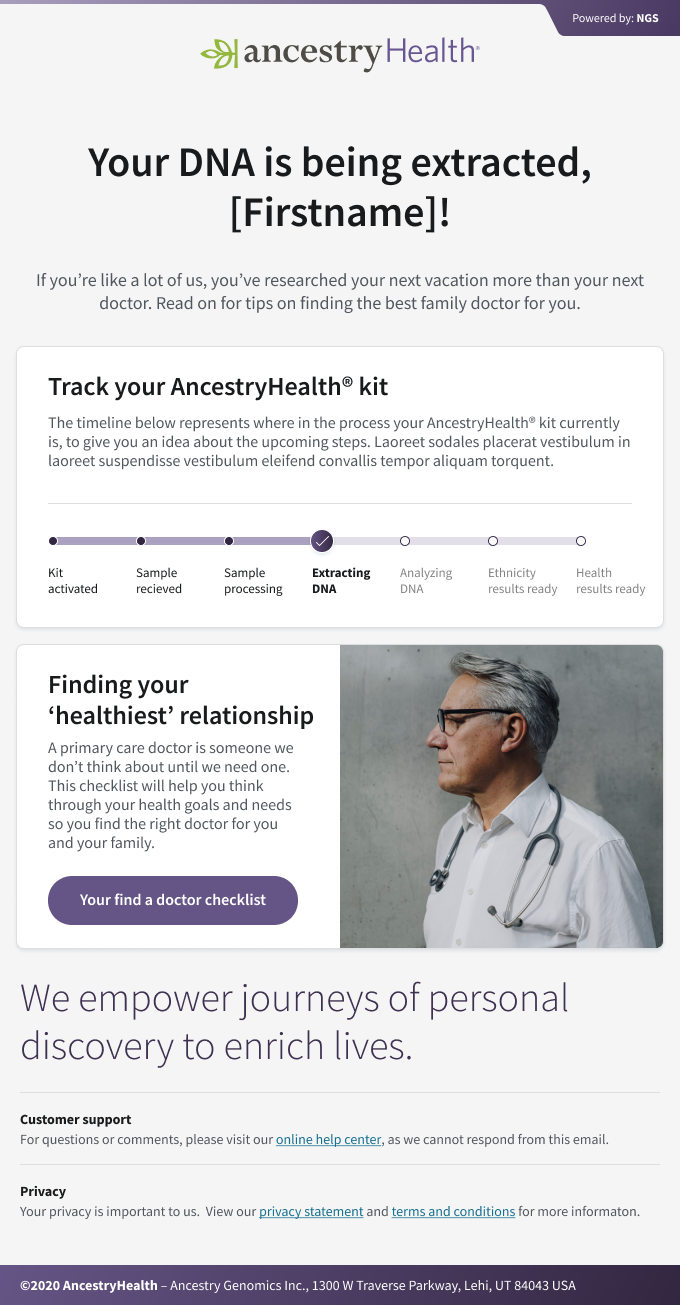The image size is (680, 1305).
Task: Click the Finding your healthiest relationship heading
Action: (x=181, y=700)
